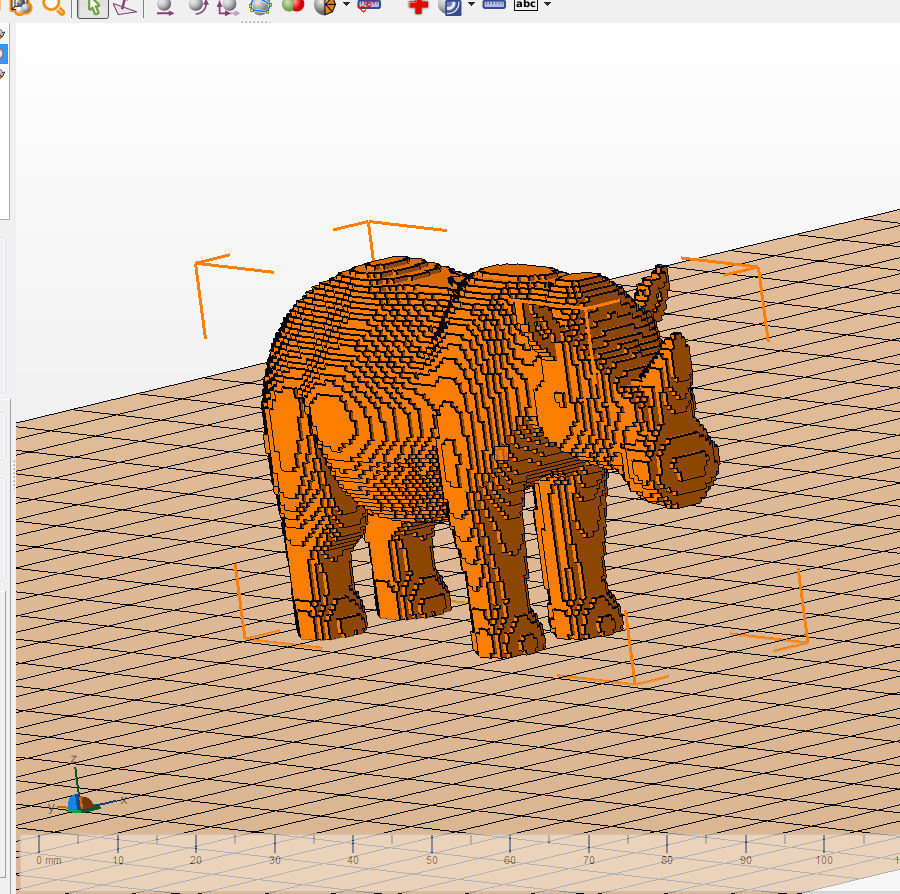Open the free-form transform sphere tool
Viewport: 900px width, 894px height.
tap(260, 6)
